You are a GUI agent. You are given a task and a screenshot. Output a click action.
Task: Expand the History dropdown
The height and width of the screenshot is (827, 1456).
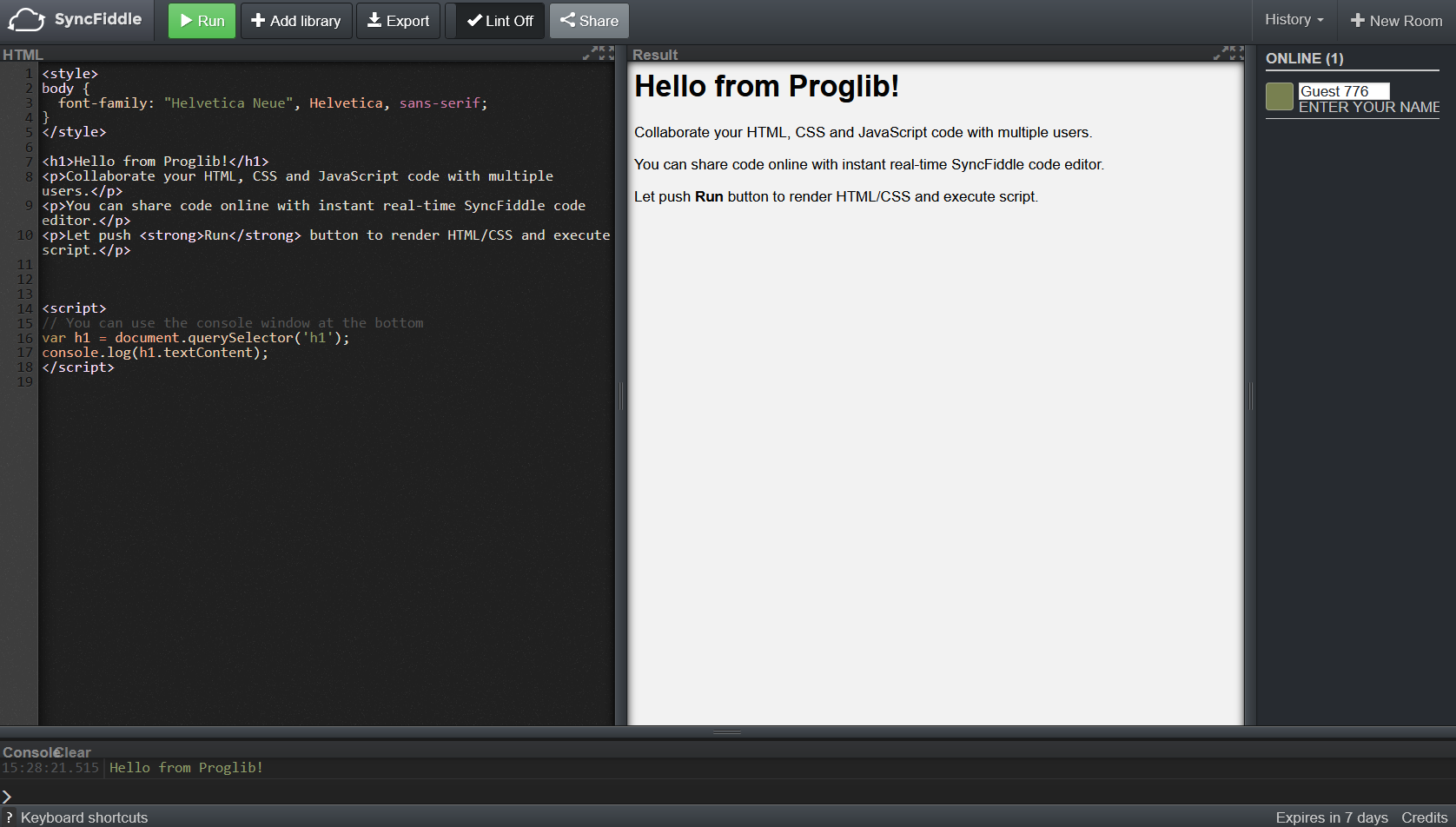[1294, 20]
